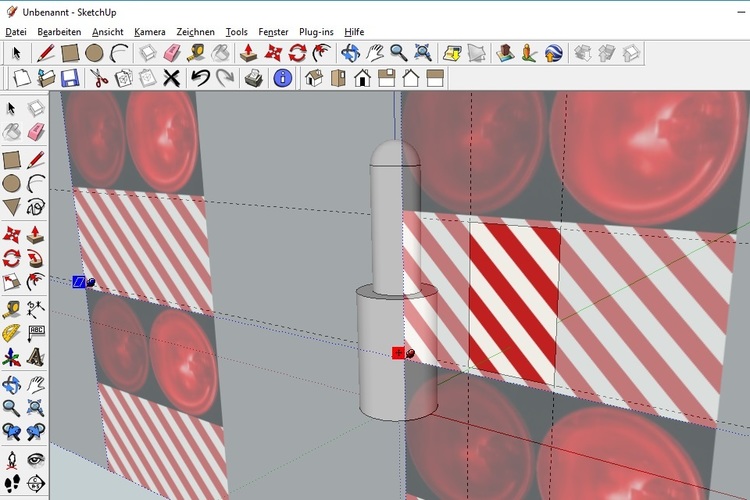750x500 pixels.
Task: Choose the Text label tool
Action: [x=36, y=333]
